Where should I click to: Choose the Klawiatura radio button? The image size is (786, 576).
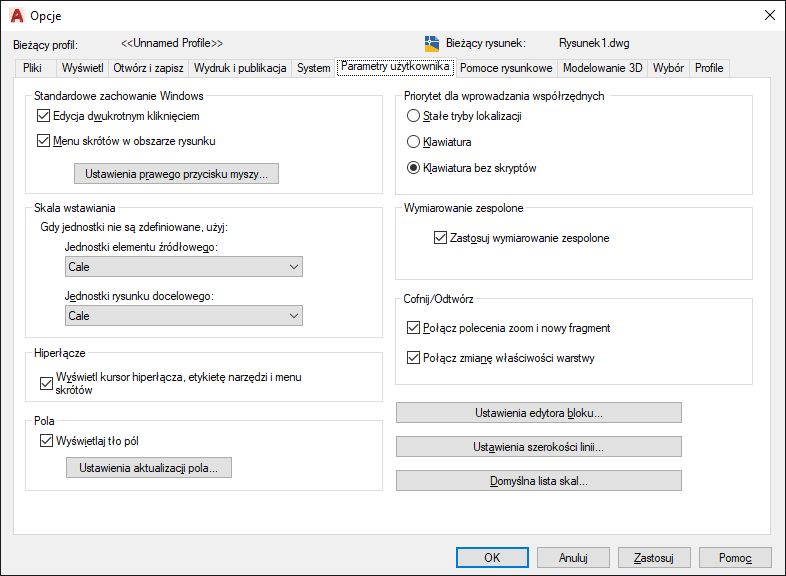pyautogui.click(x=414, y=142)
